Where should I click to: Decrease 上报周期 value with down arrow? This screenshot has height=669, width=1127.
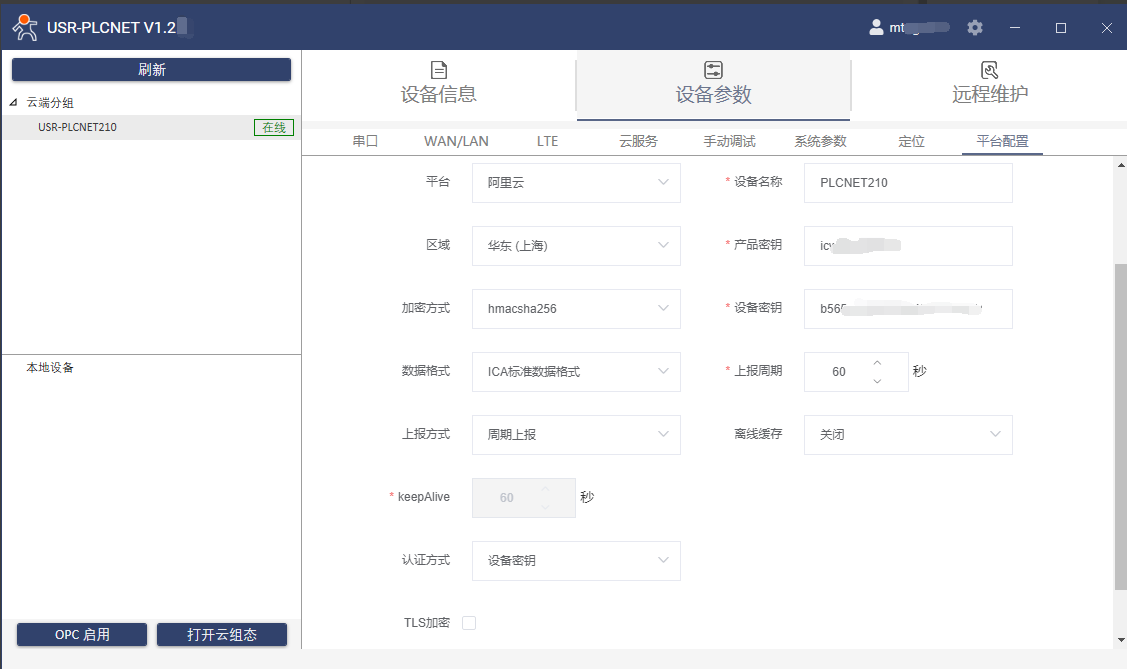pos(877,381)
